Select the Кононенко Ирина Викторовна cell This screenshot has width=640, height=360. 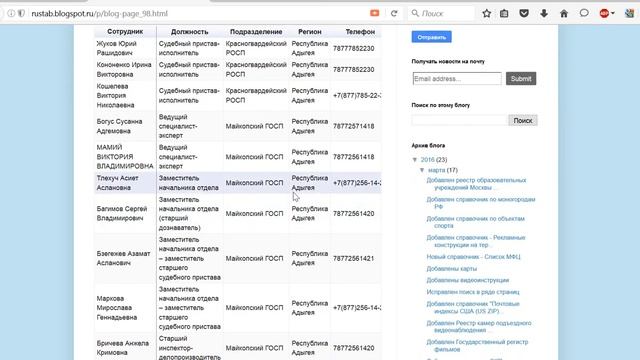125,69
